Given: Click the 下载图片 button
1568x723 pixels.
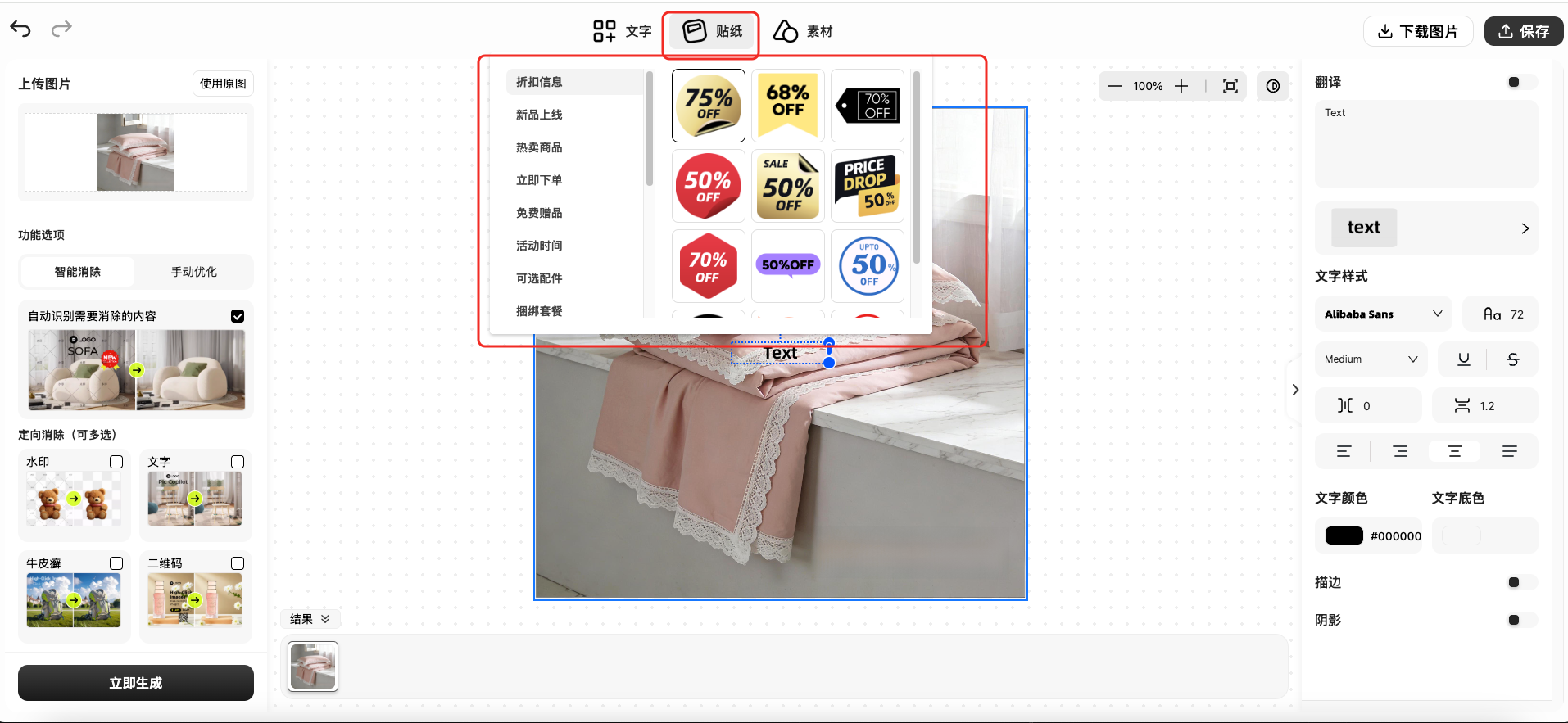Looking at the screenshot, I should pos(1418,31).
